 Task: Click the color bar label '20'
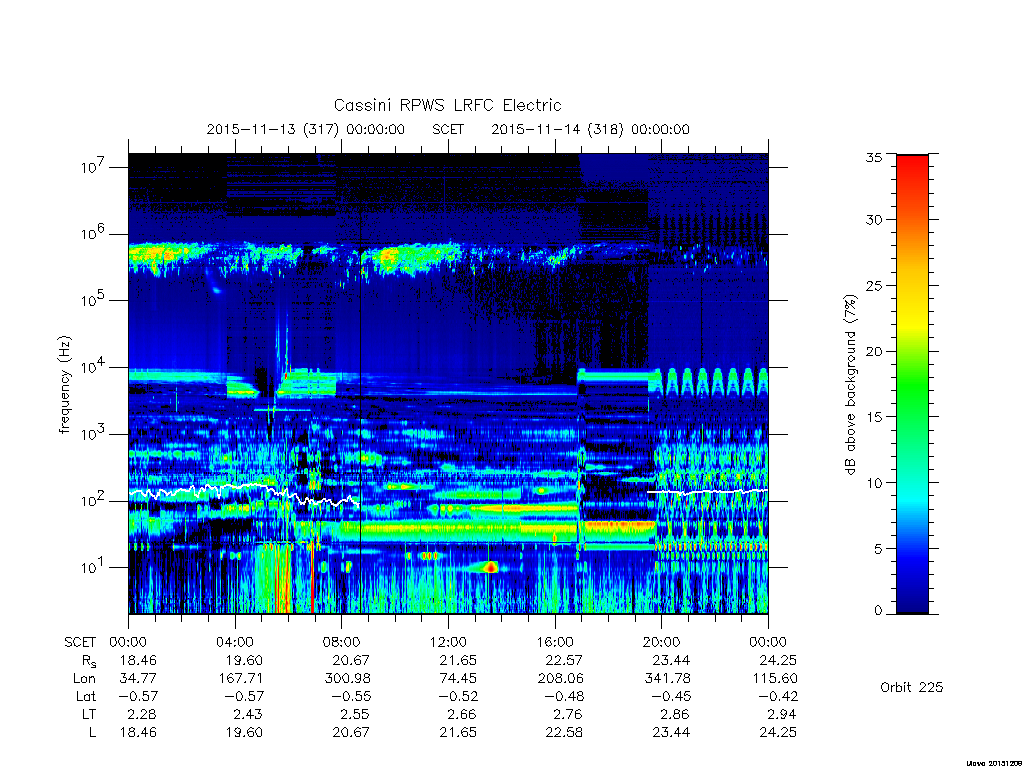pyautogui.click(x=874, y=351)
